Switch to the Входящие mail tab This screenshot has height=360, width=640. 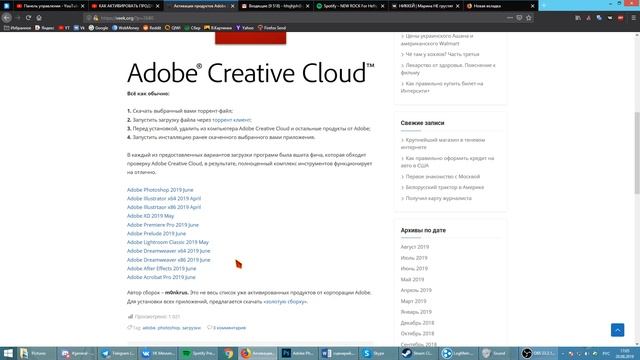coord(275,6)
